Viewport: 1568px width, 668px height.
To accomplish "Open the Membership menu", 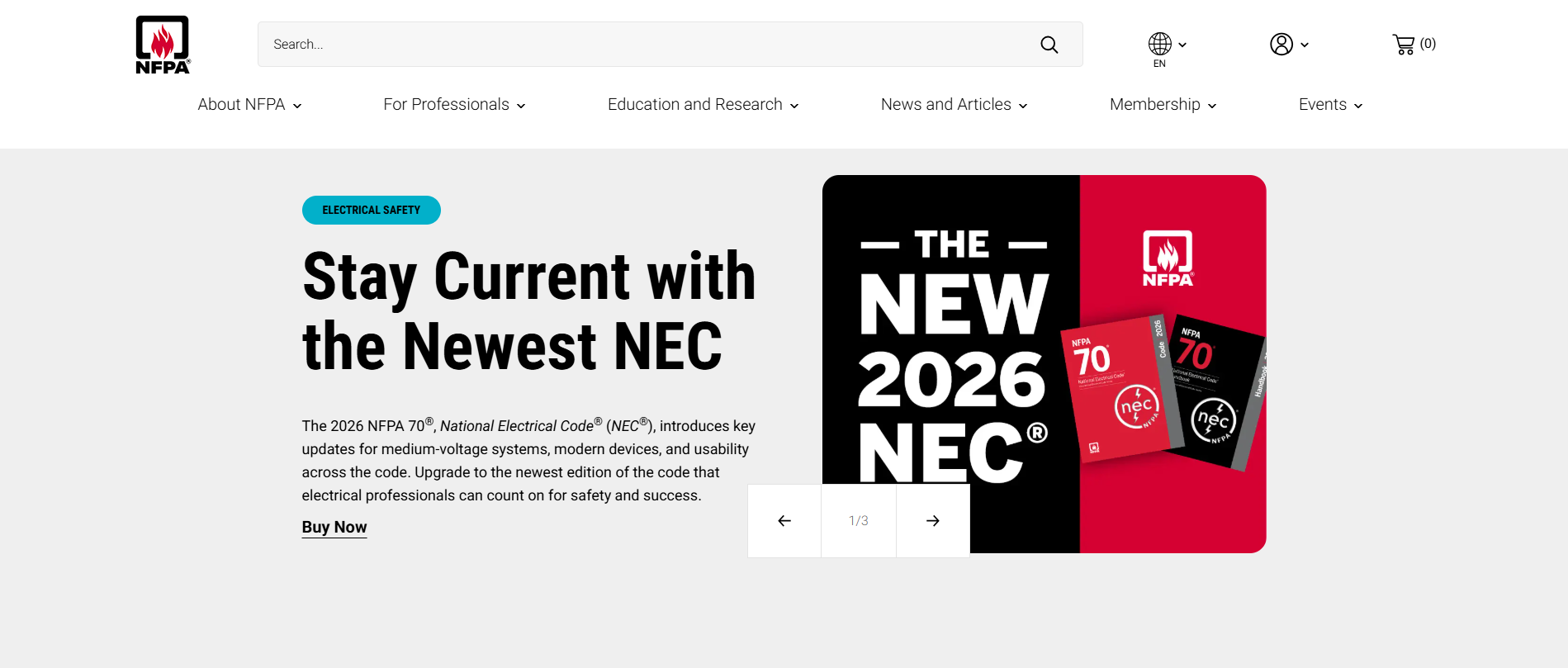I will 1163,105.
